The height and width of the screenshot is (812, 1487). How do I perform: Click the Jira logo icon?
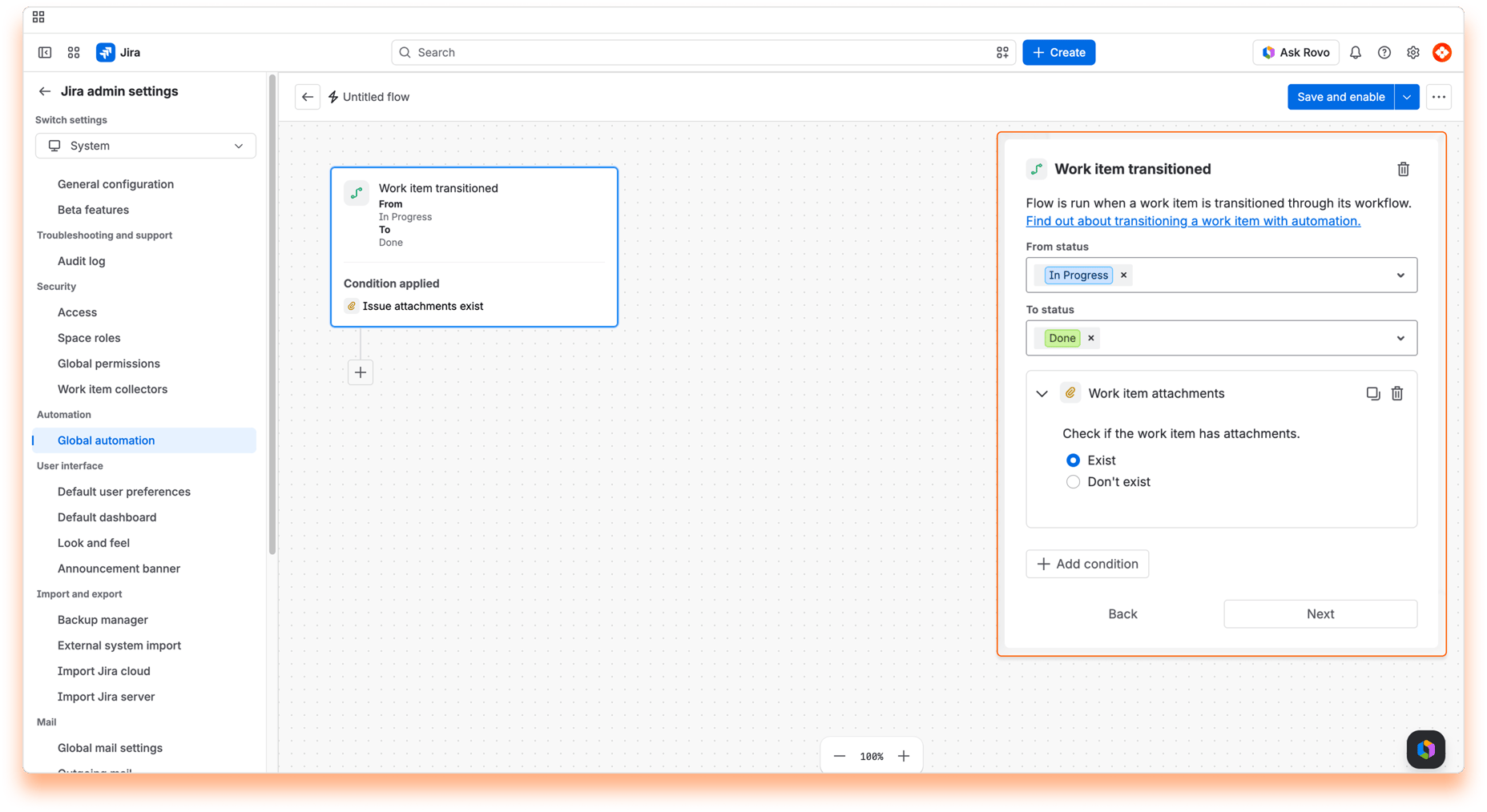tap(105, 52)
